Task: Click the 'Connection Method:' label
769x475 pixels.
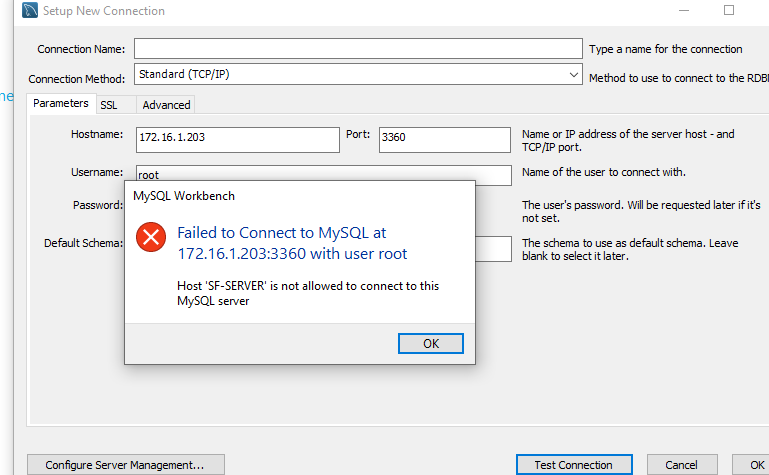Action: (x=77, y=79)
